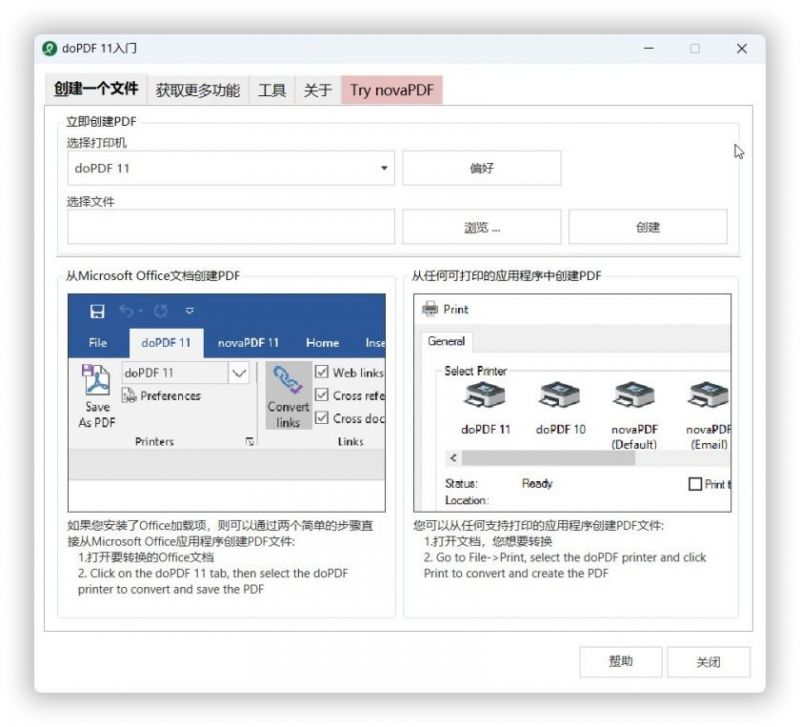Click the Convert links chain icon
The height and width of the screenshot is (727, 800).
click(x=288, y=380)
